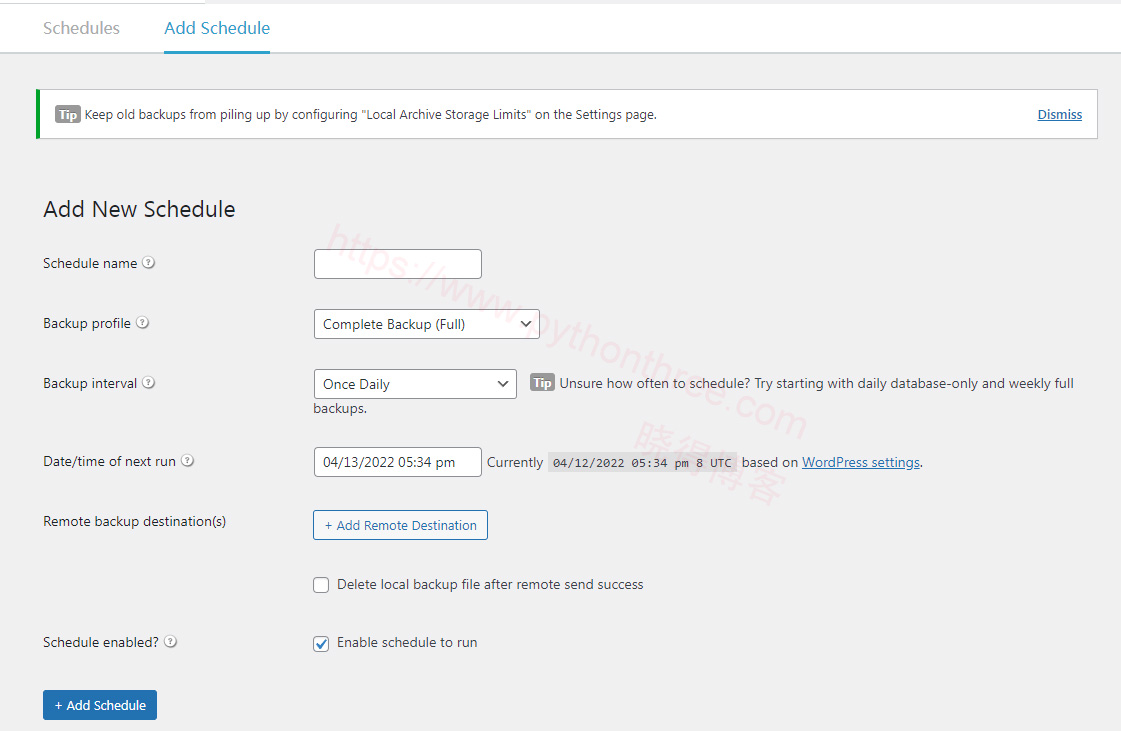
Task: Expand the Backup interval Once Daily dropdown
Action: pyautogui.click(x=415, y=384)
